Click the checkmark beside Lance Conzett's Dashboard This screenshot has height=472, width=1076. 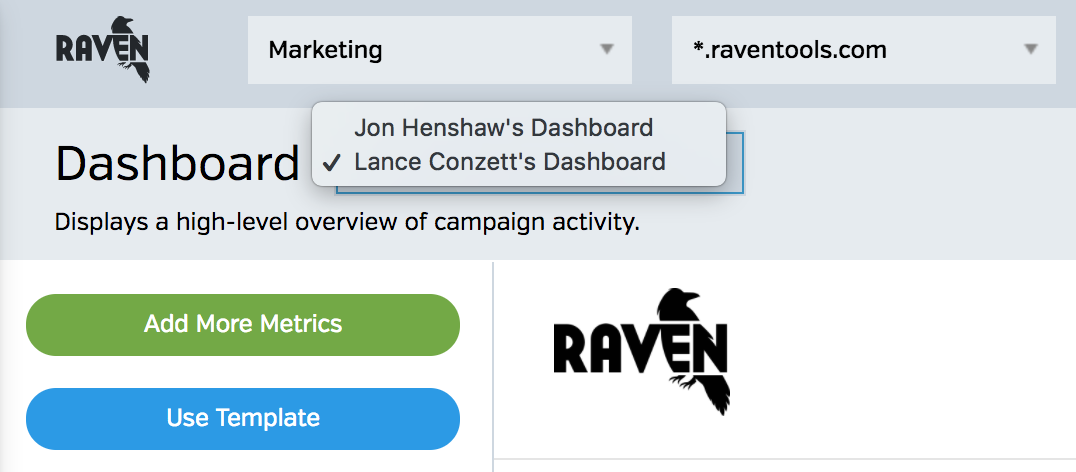[333, 162]
